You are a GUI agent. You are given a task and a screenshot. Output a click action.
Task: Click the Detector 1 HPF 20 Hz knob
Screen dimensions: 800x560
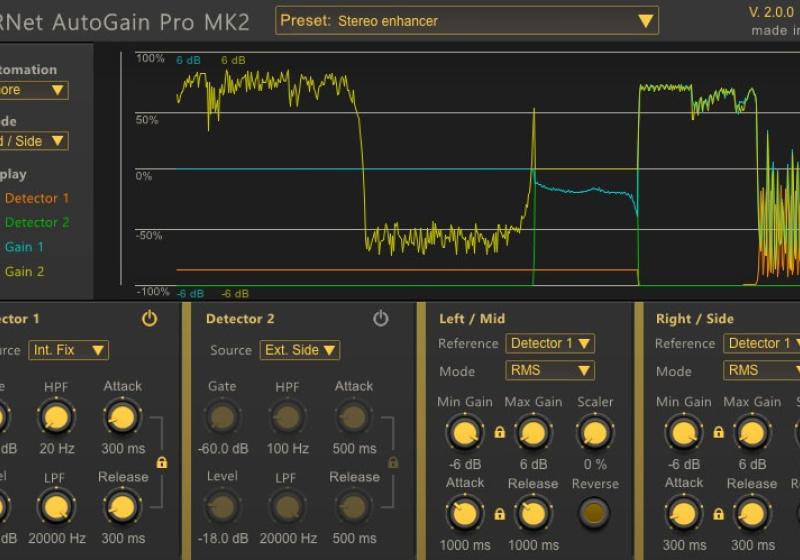click(57, 417)
